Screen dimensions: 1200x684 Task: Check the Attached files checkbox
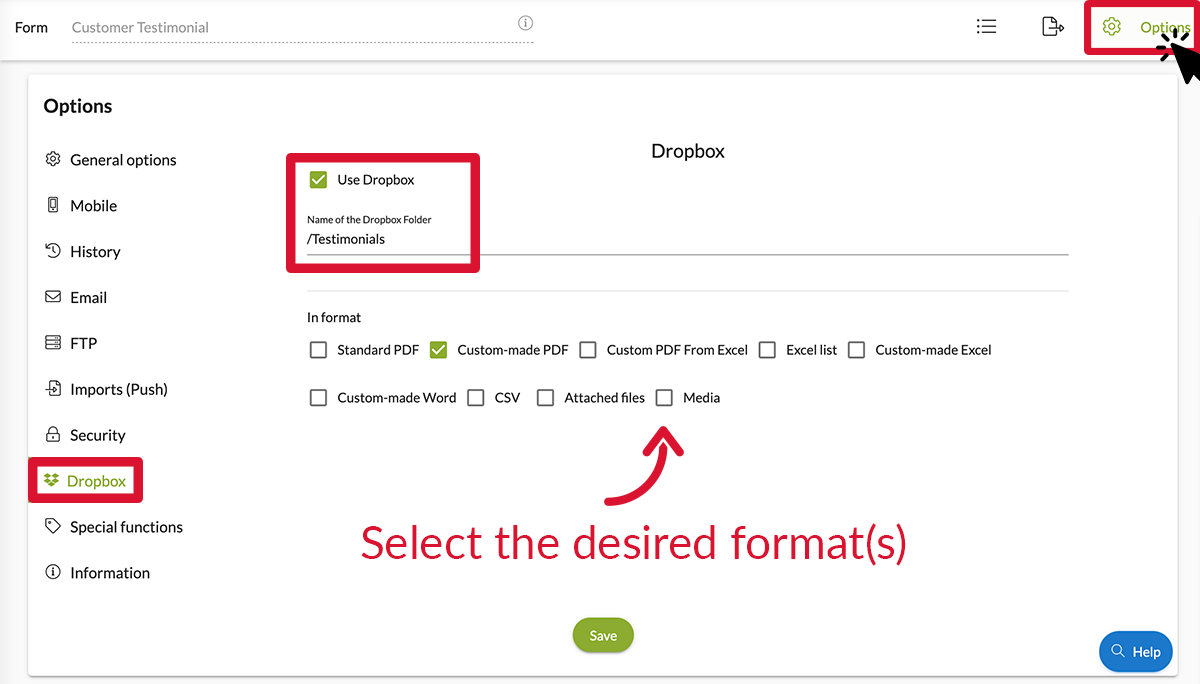545,398
